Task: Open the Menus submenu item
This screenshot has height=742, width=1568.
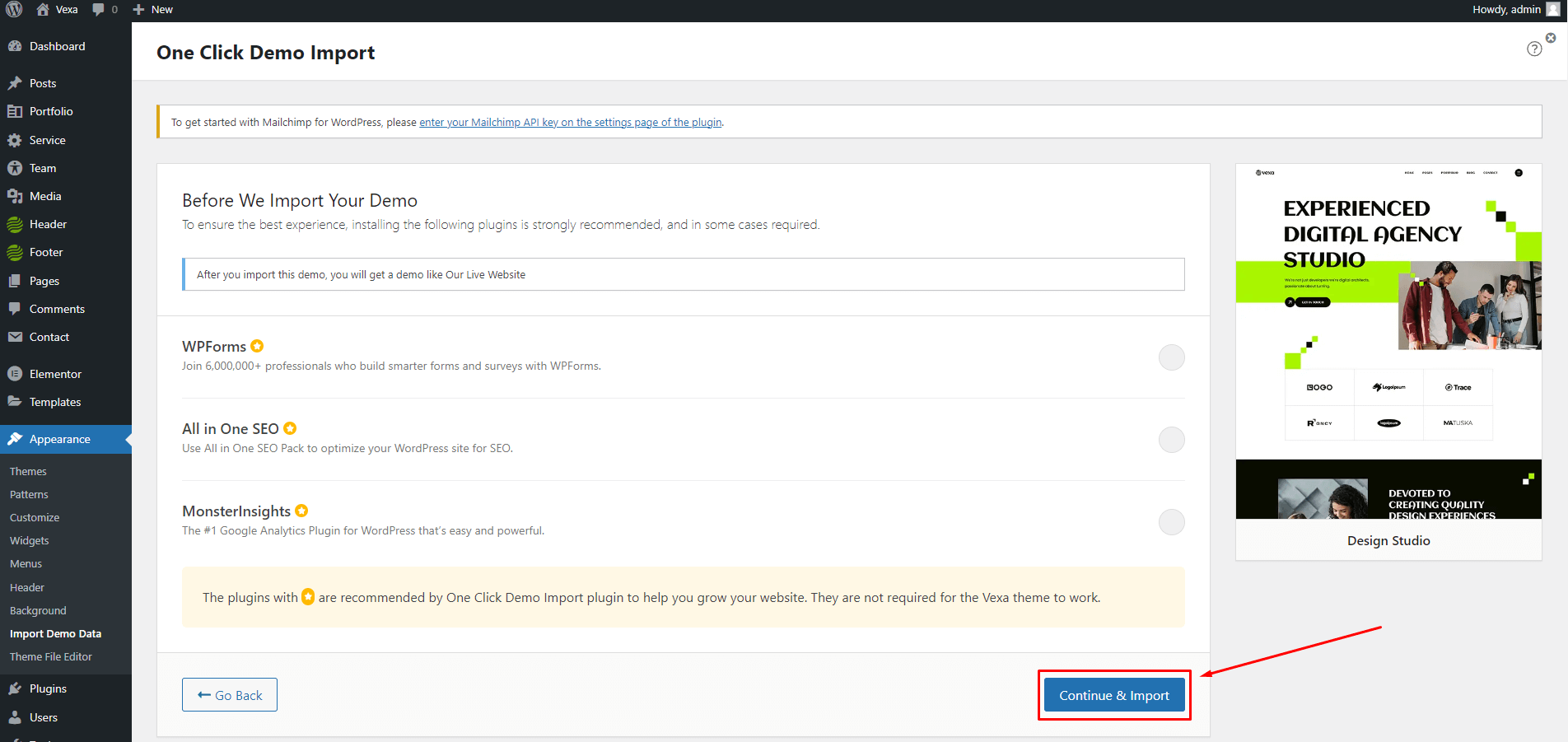Action: [26, 564]
